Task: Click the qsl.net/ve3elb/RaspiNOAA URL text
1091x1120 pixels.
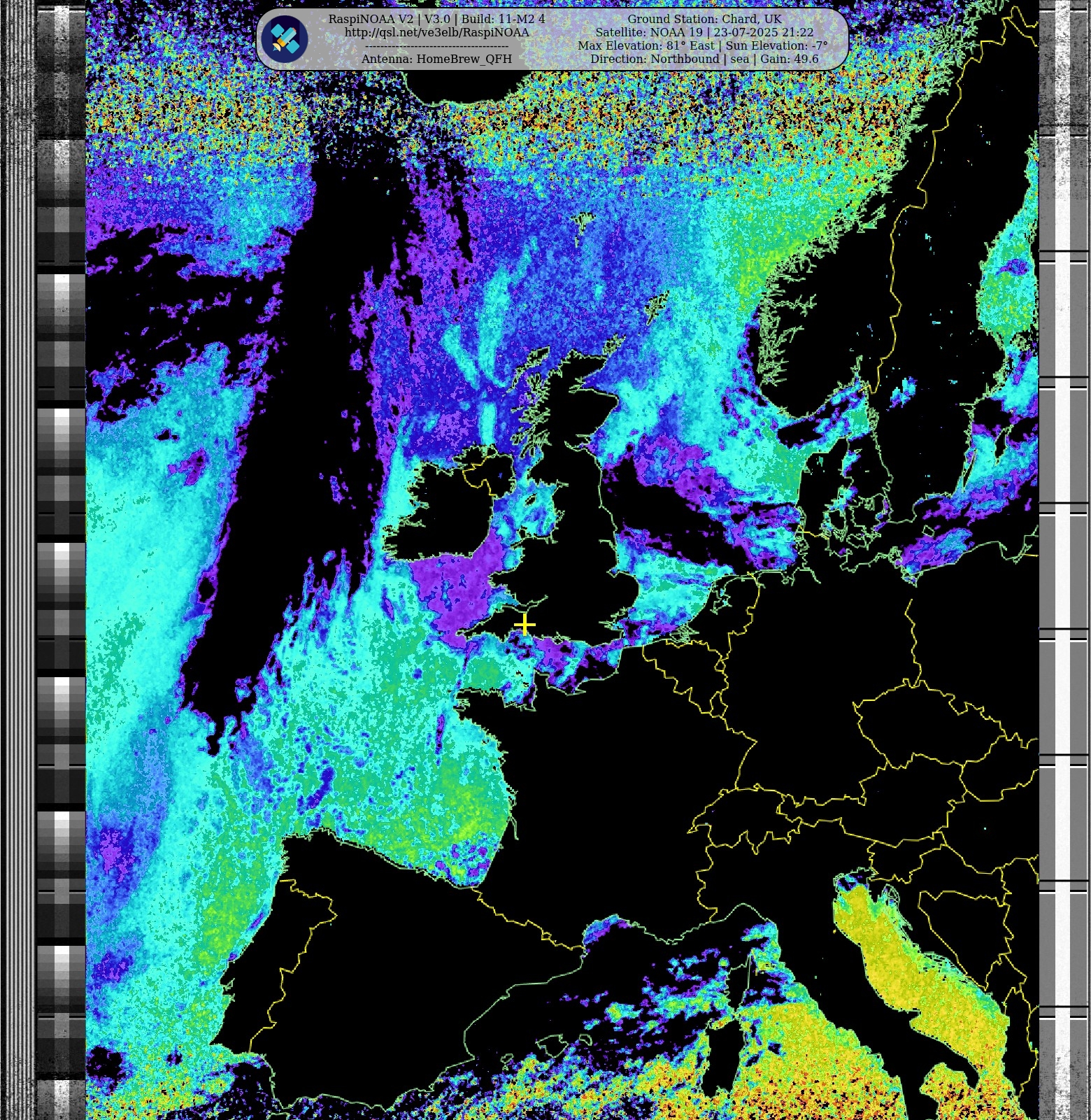Action: click(x=437, y=32)
